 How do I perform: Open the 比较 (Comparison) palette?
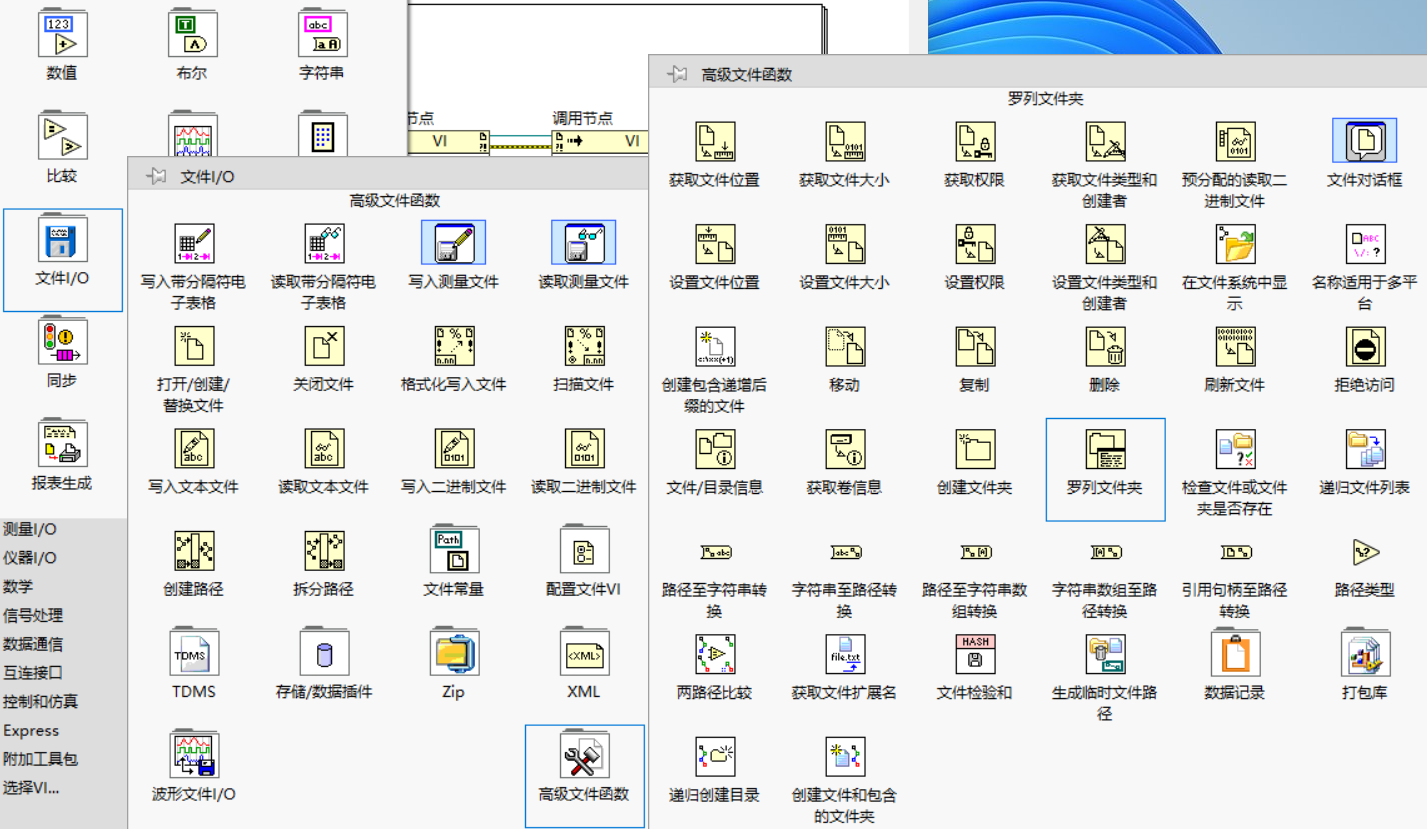[x=62, y=136]
